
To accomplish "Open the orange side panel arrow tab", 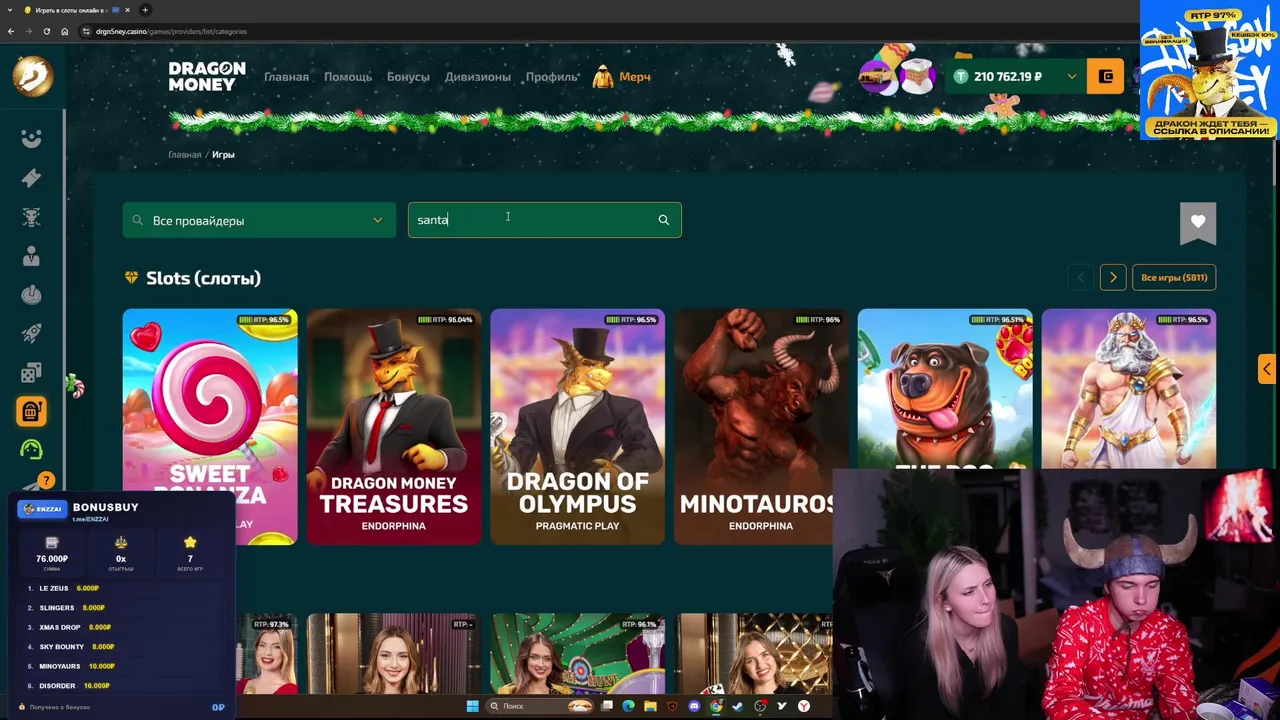I will pos(1267,368).
